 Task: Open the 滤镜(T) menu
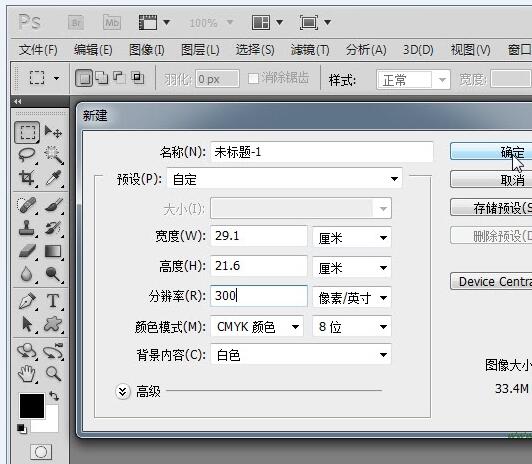(310, 50)
